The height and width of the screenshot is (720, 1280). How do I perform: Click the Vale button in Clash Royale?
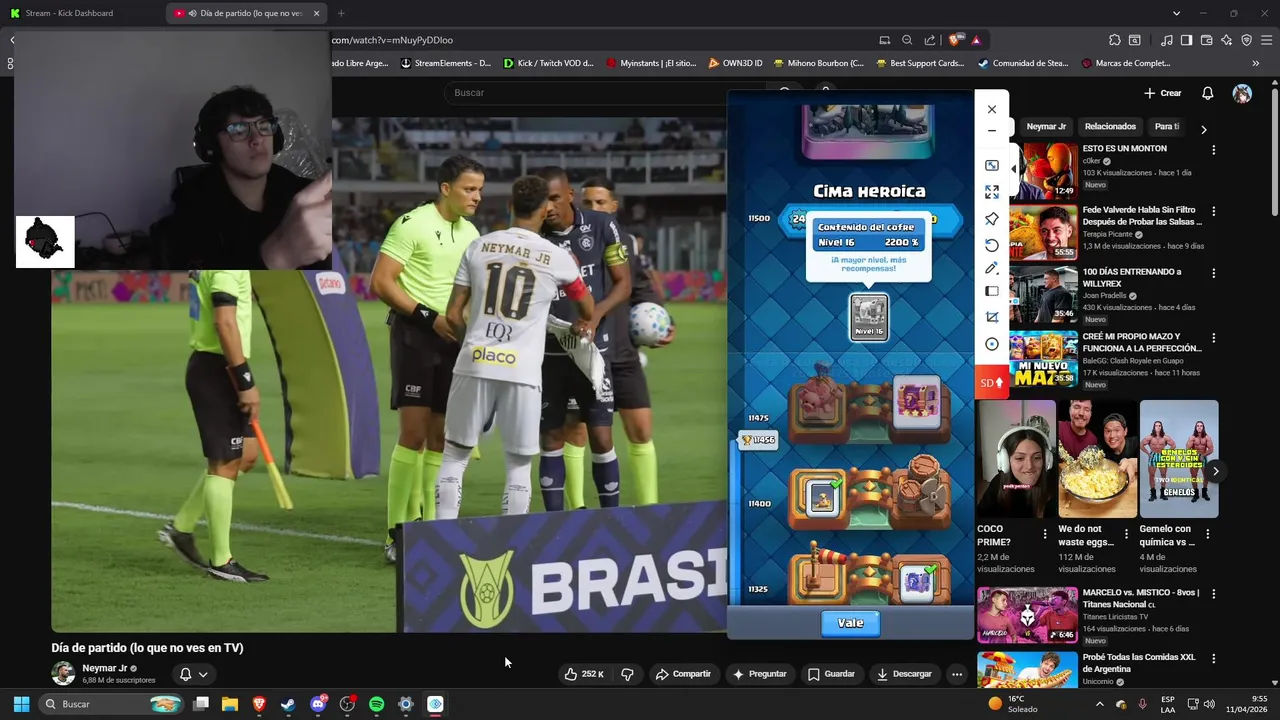point(850,623)
